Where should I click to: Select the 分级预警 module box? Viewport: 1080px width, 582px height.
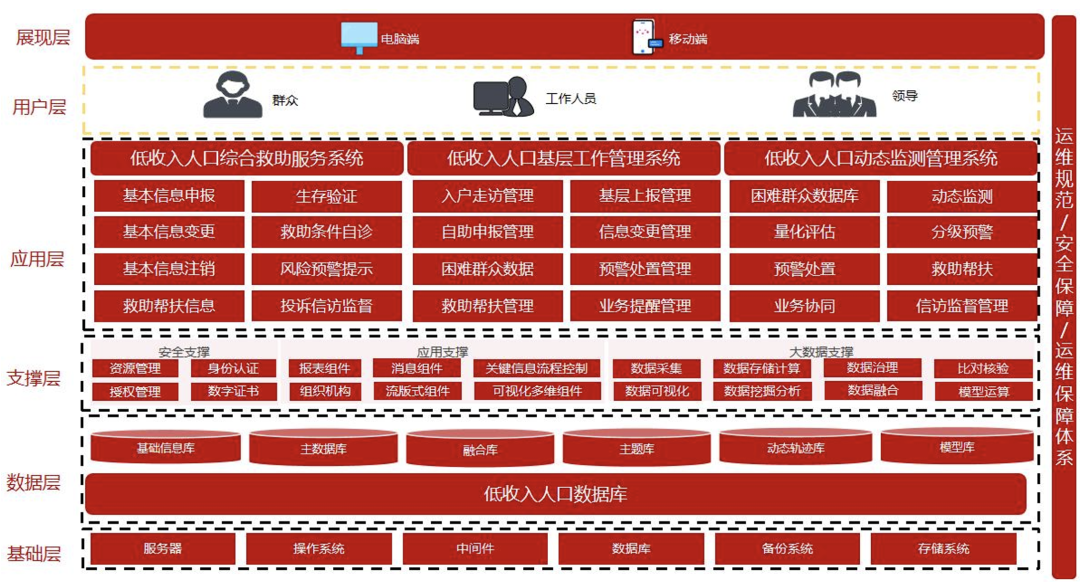click(961, 232)
